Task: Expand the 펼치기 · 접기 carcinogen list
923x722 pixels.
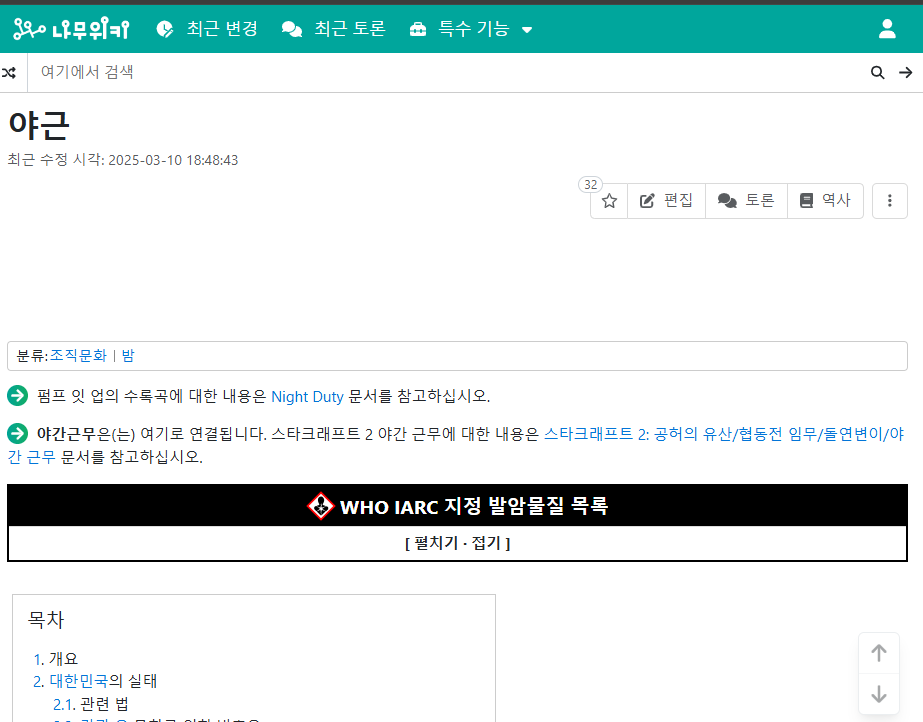Action: tap(457, 543)
